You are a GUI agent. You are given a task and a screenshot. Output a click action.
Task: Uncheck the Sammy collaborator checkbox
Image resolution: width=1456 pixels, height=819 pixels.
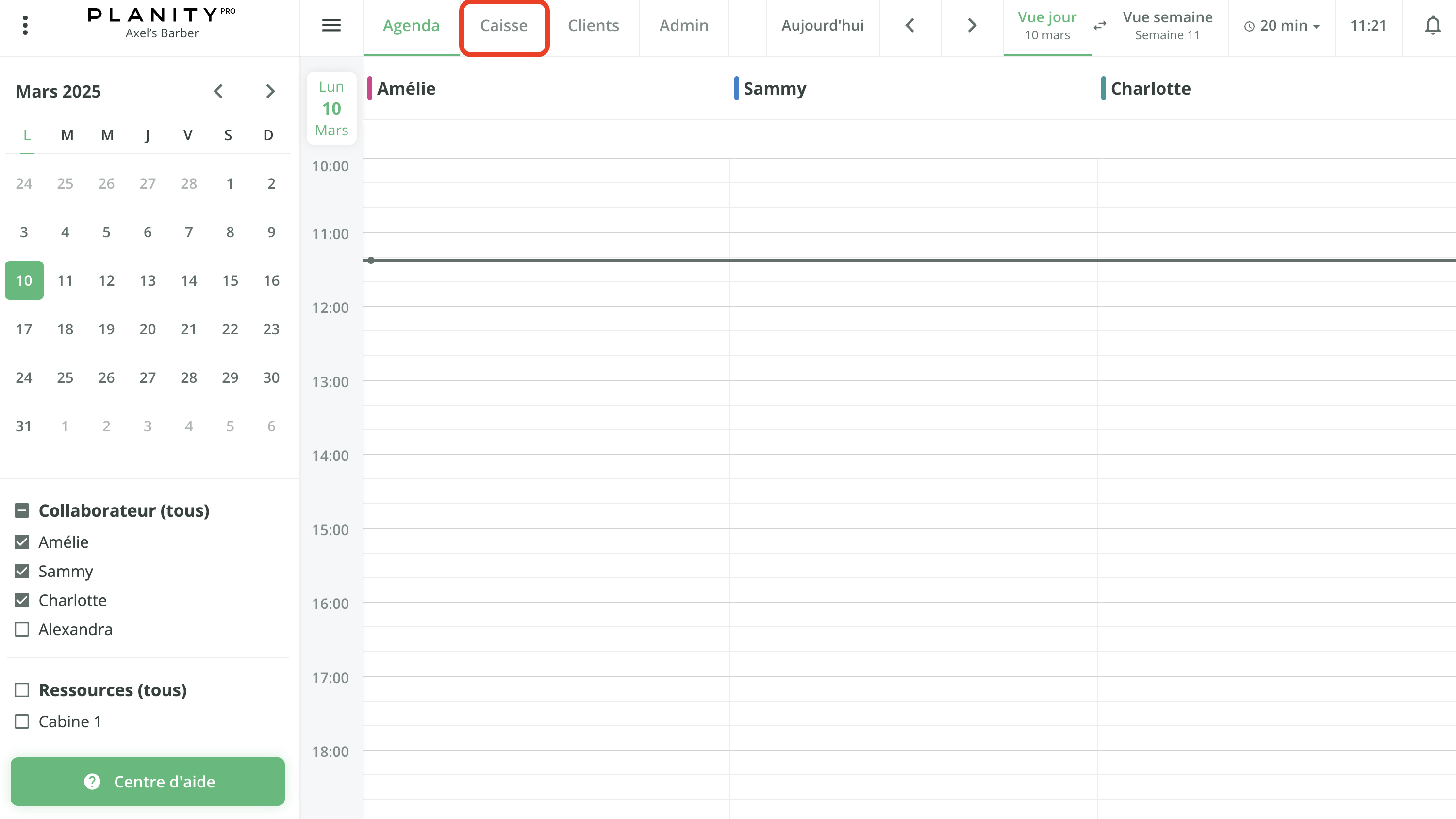pos(22,571)
